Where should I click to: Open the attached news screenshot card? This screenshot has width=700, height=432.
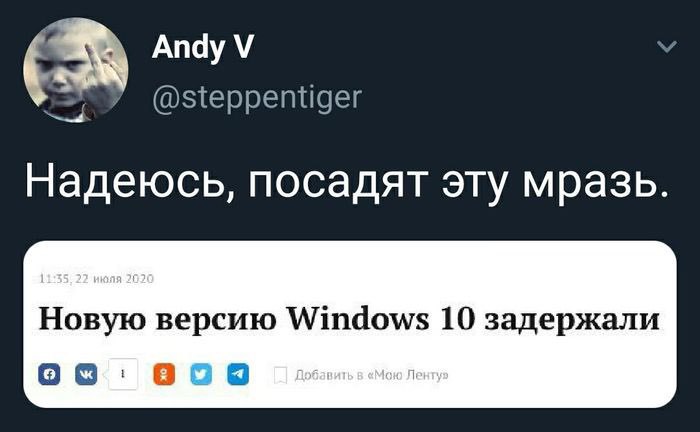(x=350, y=324)
